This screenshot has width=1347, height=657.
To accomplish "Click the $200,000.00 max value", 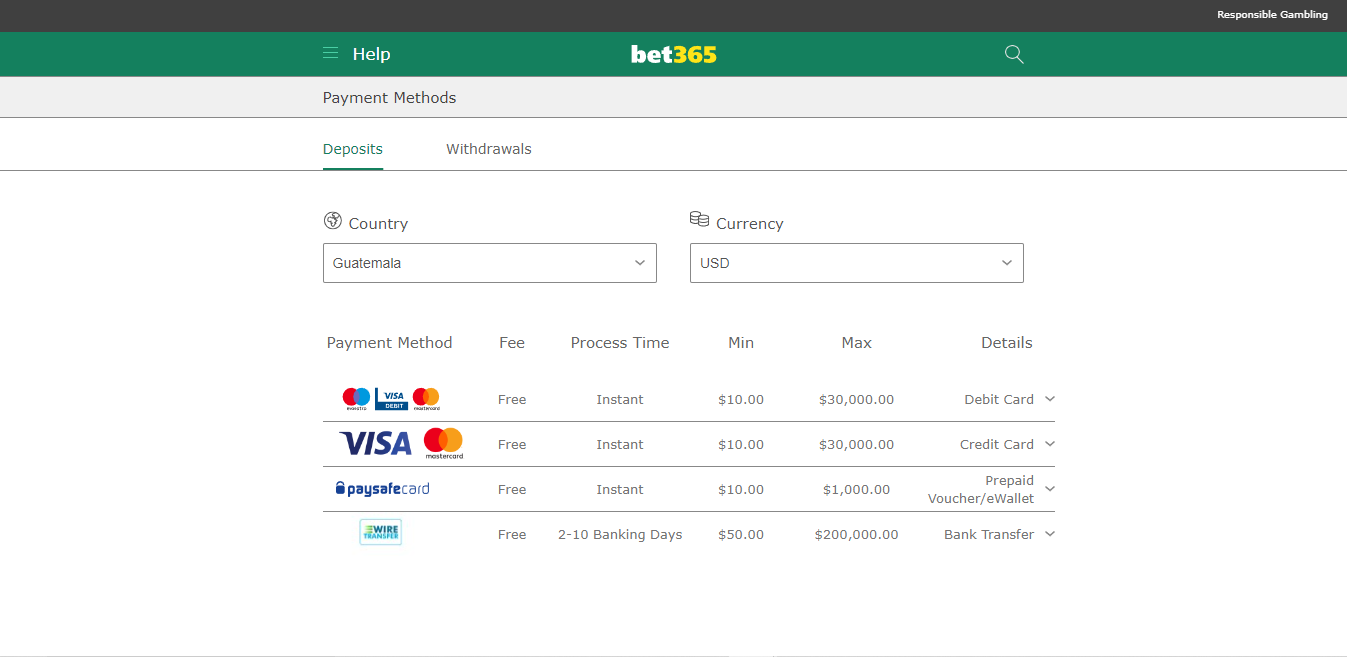I will click(857, 534).
